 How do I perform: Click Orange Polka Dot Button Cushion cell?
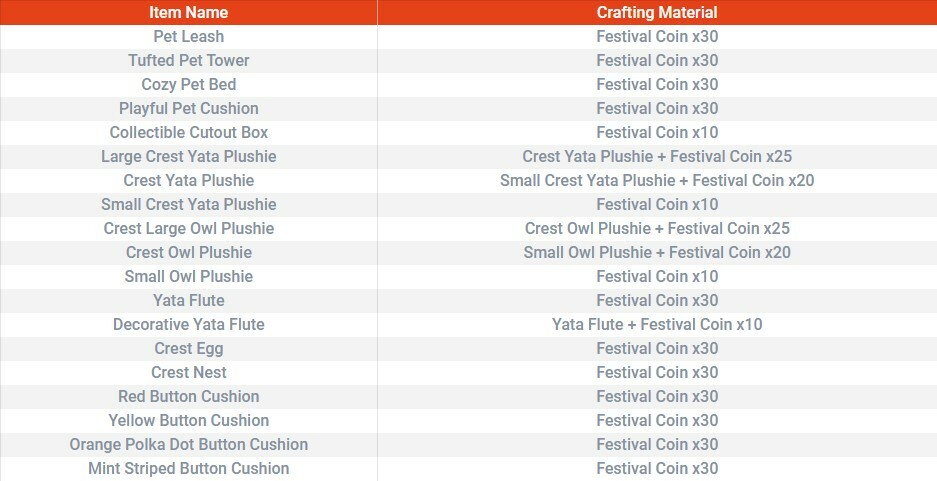tap(188, 445)
